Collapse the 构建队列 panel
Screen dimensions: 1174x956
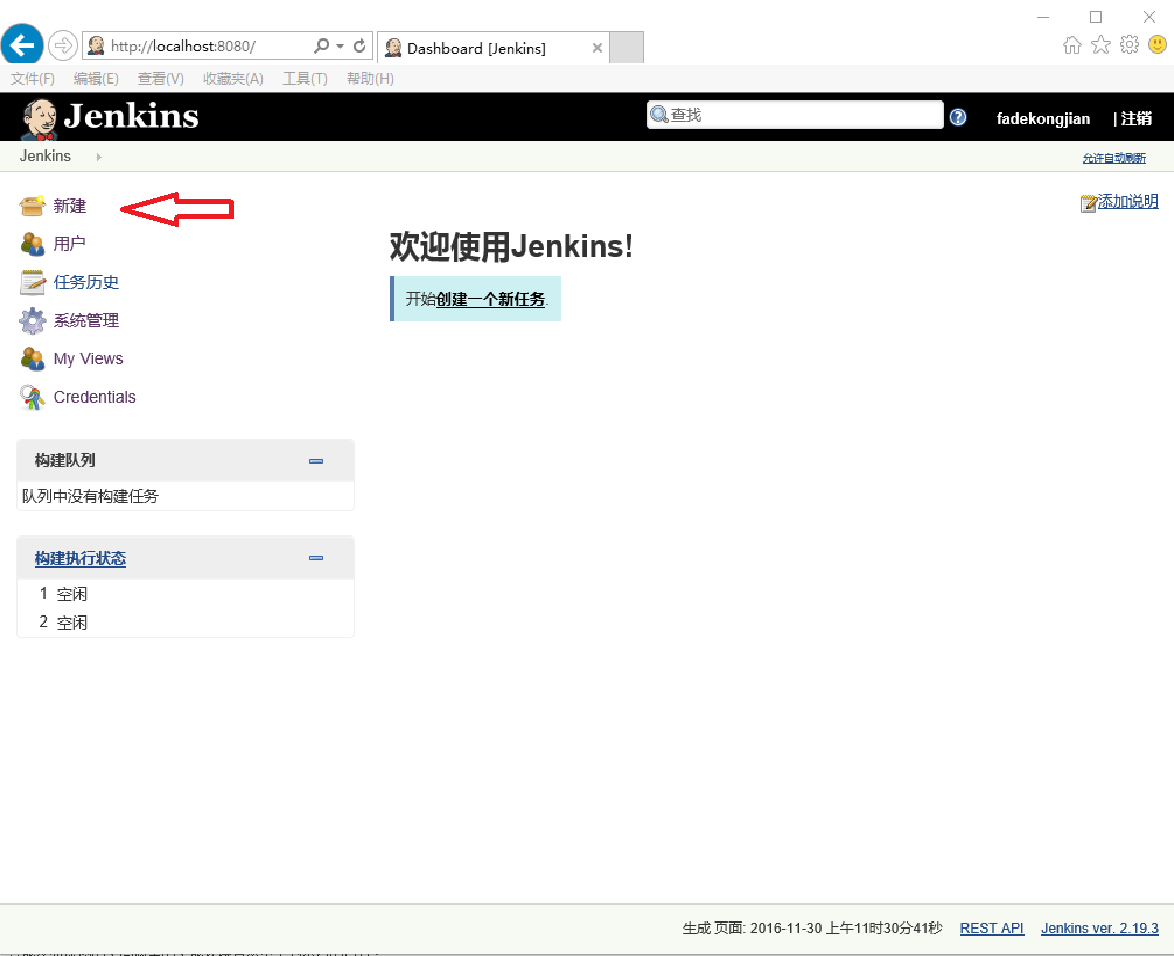(x=316, y=461)
